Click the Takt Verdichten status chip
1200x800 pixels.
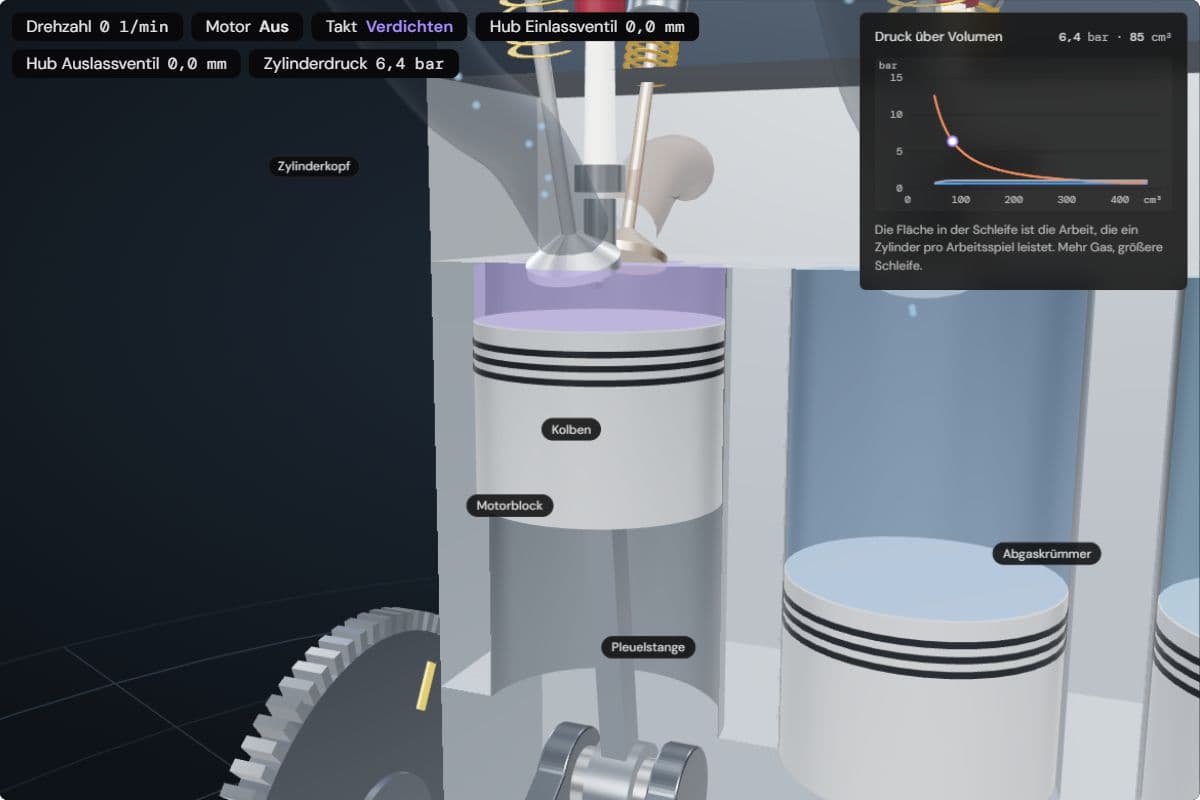click(389, 27)
